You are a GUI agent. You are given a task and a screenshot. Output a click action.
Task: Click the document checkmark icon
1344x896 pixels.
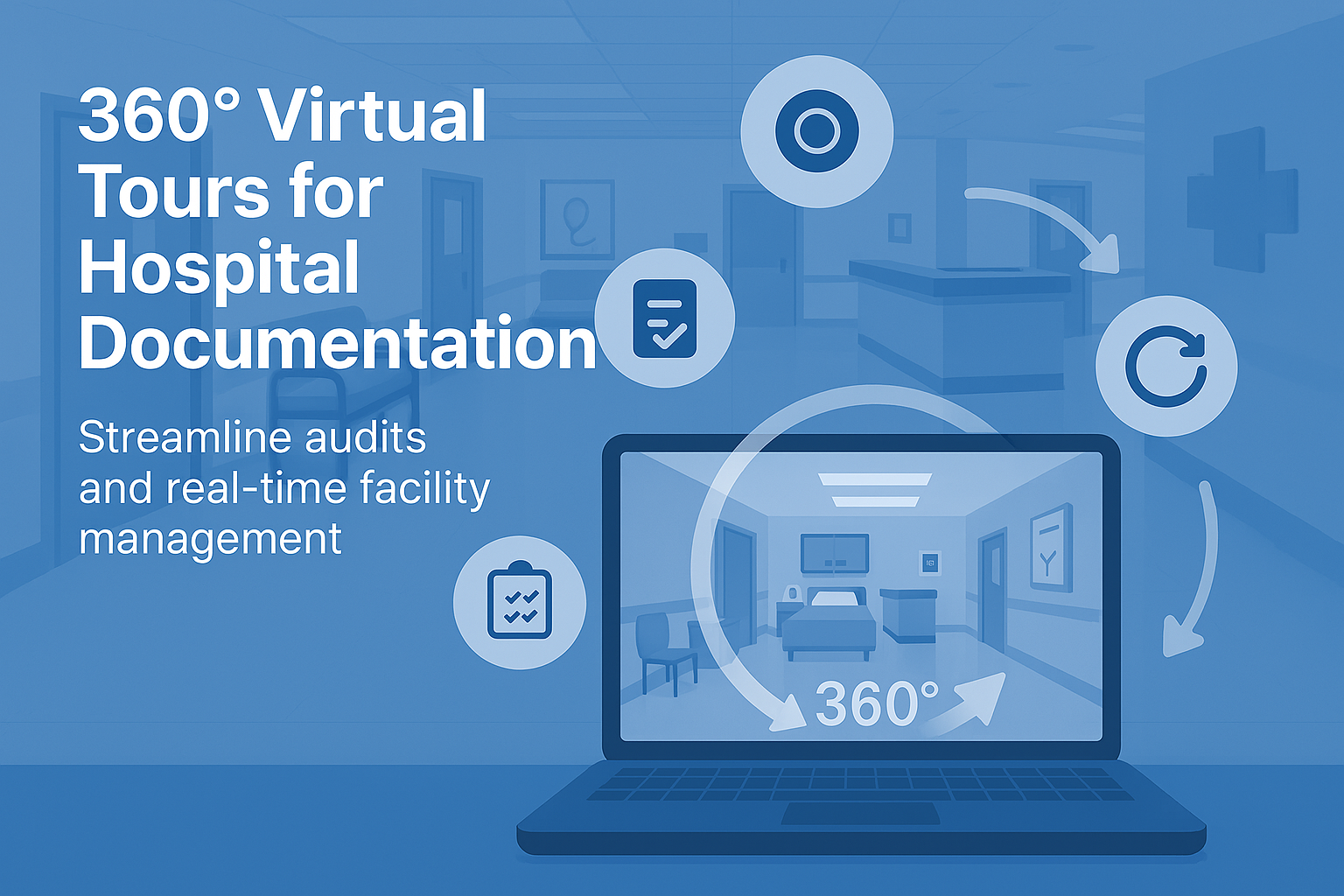coord(664,318)
